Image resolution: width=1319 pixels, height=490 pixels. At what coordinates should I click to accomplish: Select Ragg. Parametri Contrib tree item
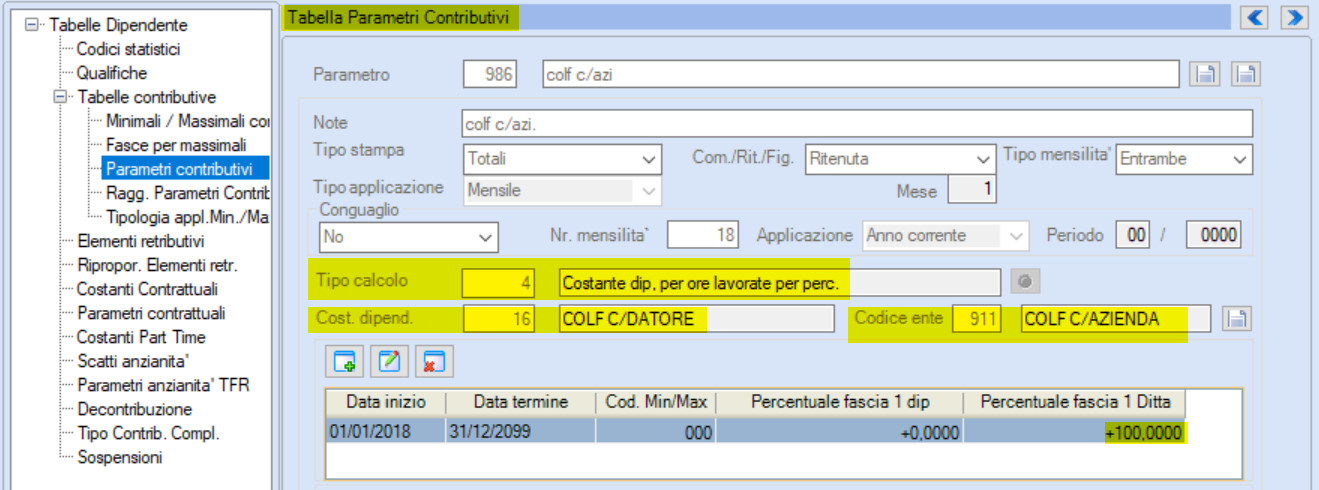tap(187, 193)
